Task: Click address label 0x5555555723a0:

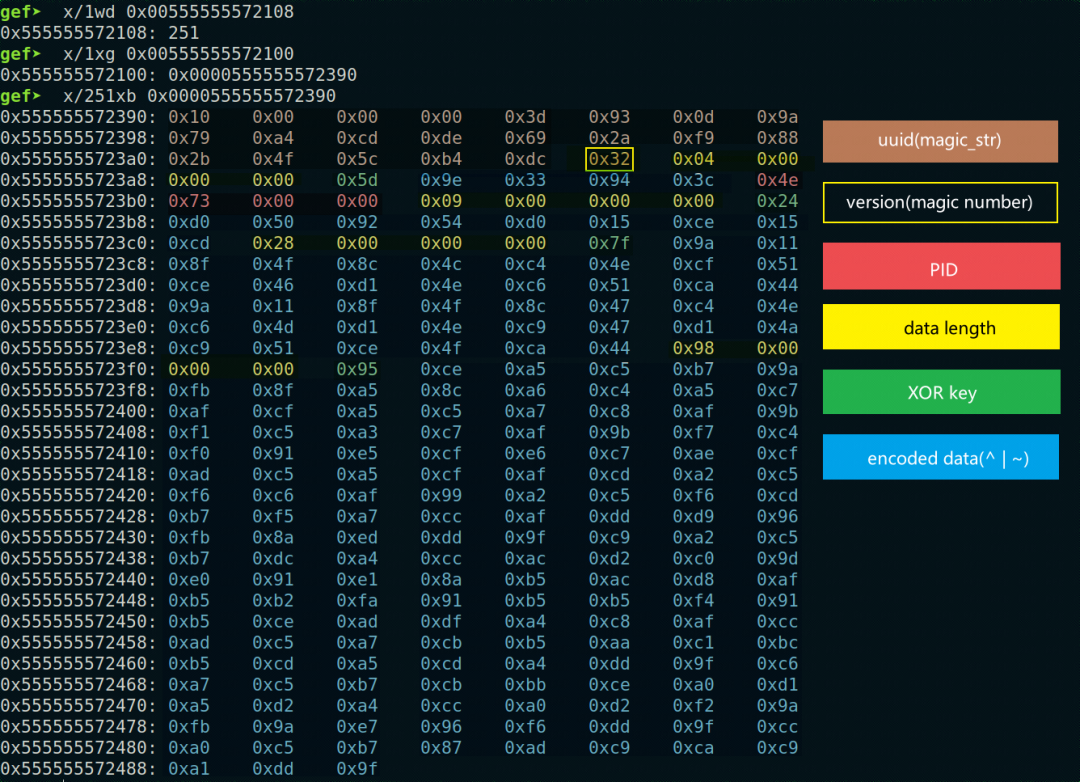Action: coord(79,159)
